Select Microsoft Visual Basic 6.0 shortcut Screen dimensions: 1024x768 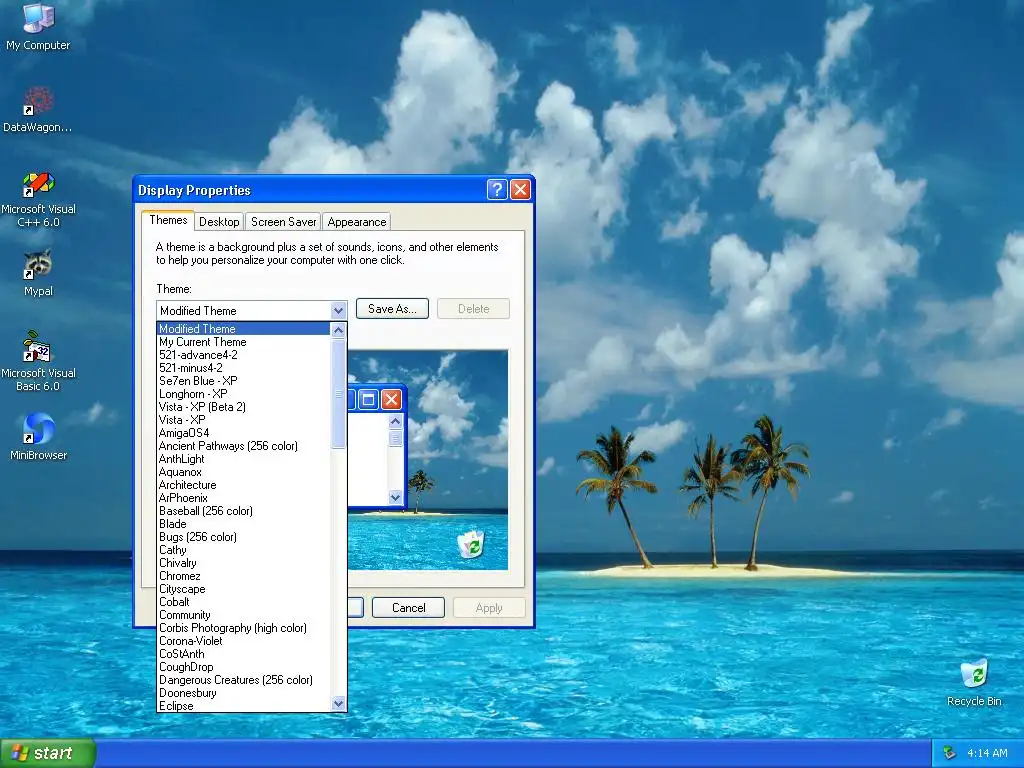[x=38, y=361]
